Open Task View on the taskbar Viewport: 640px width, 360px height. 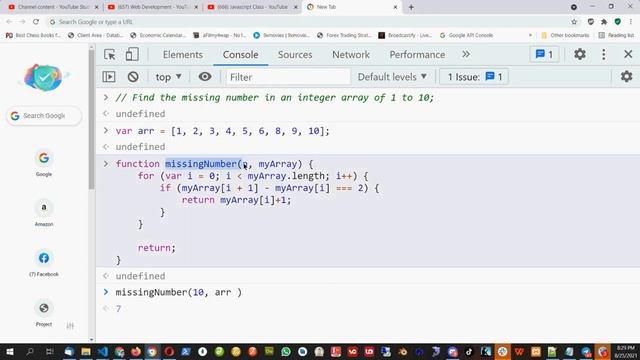[49, 352]
